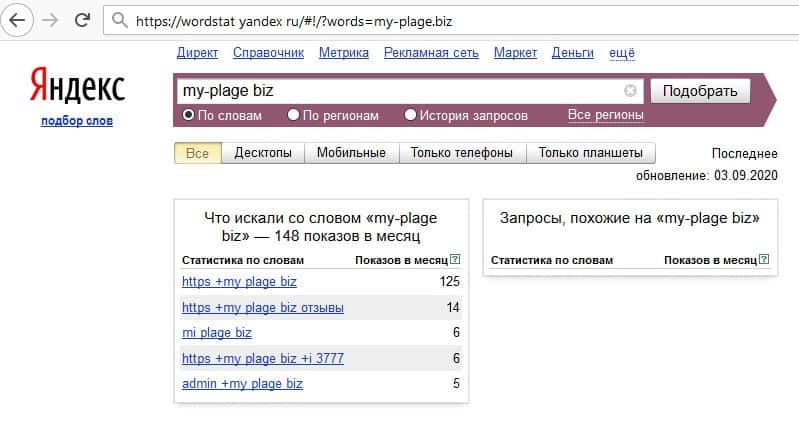Viewport: 799px width, 421px height.
Task: Click the browser forward arrow
Action: tap(50, 19)
